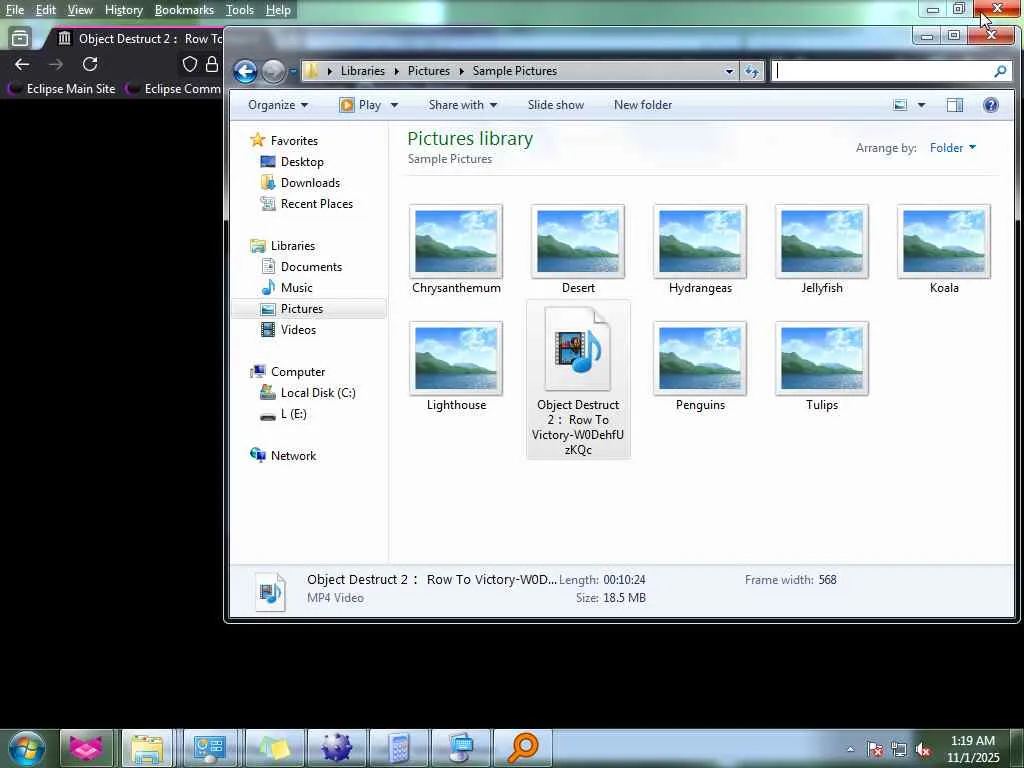1024x768 pixels.
Task: Select Downloads in Favorites
Action: click(x=310, y=183)
